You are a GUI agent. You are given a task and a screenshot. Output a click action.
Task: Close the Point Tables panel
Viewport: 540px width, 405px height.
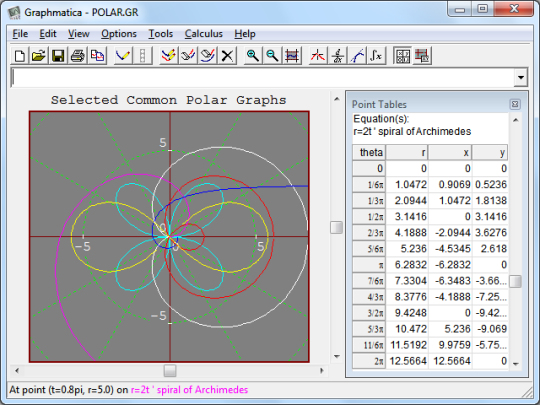pos(515,104)
